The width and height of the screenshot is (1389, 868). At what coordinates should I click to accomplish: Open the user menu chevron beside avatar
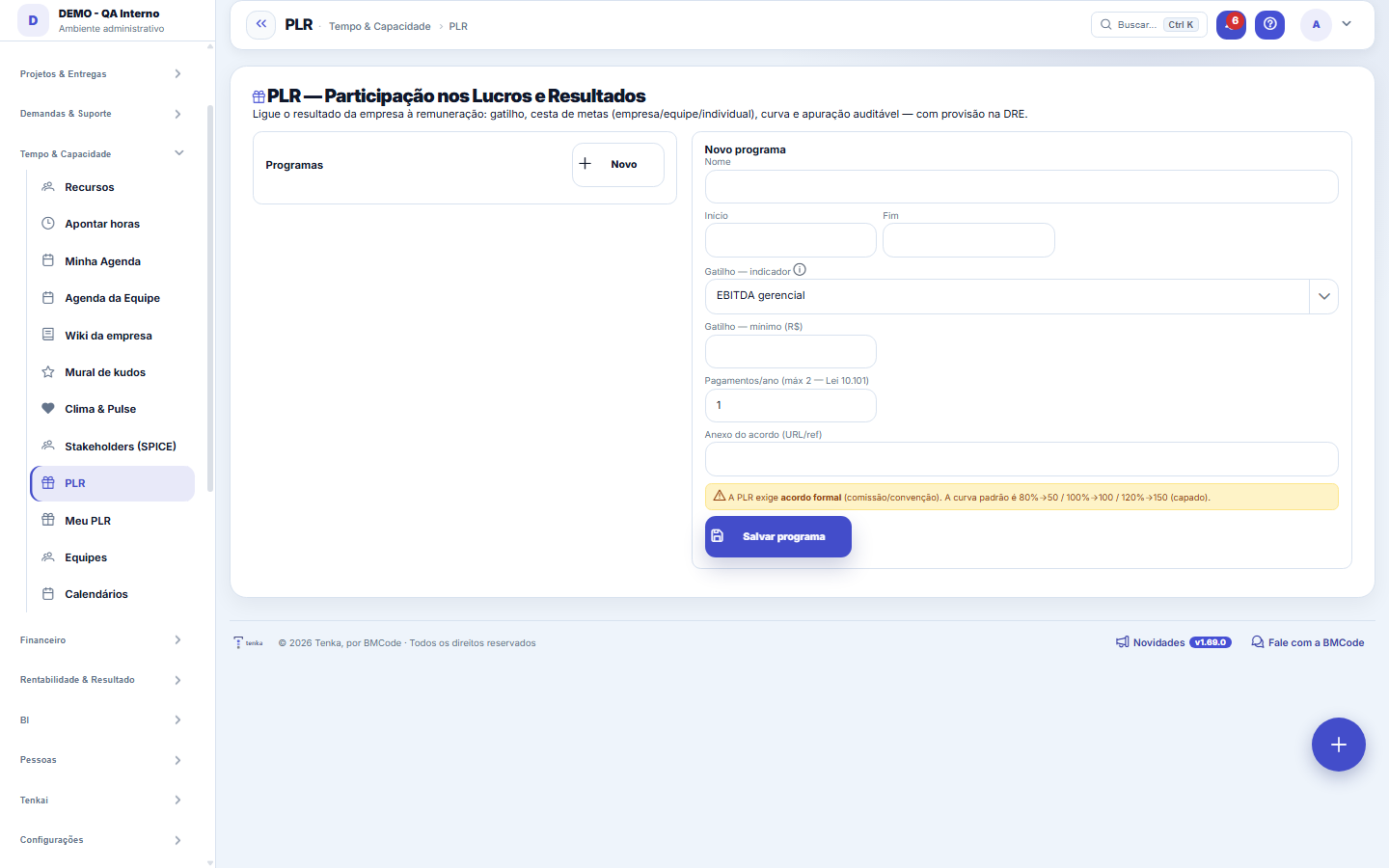[1347, 24]
